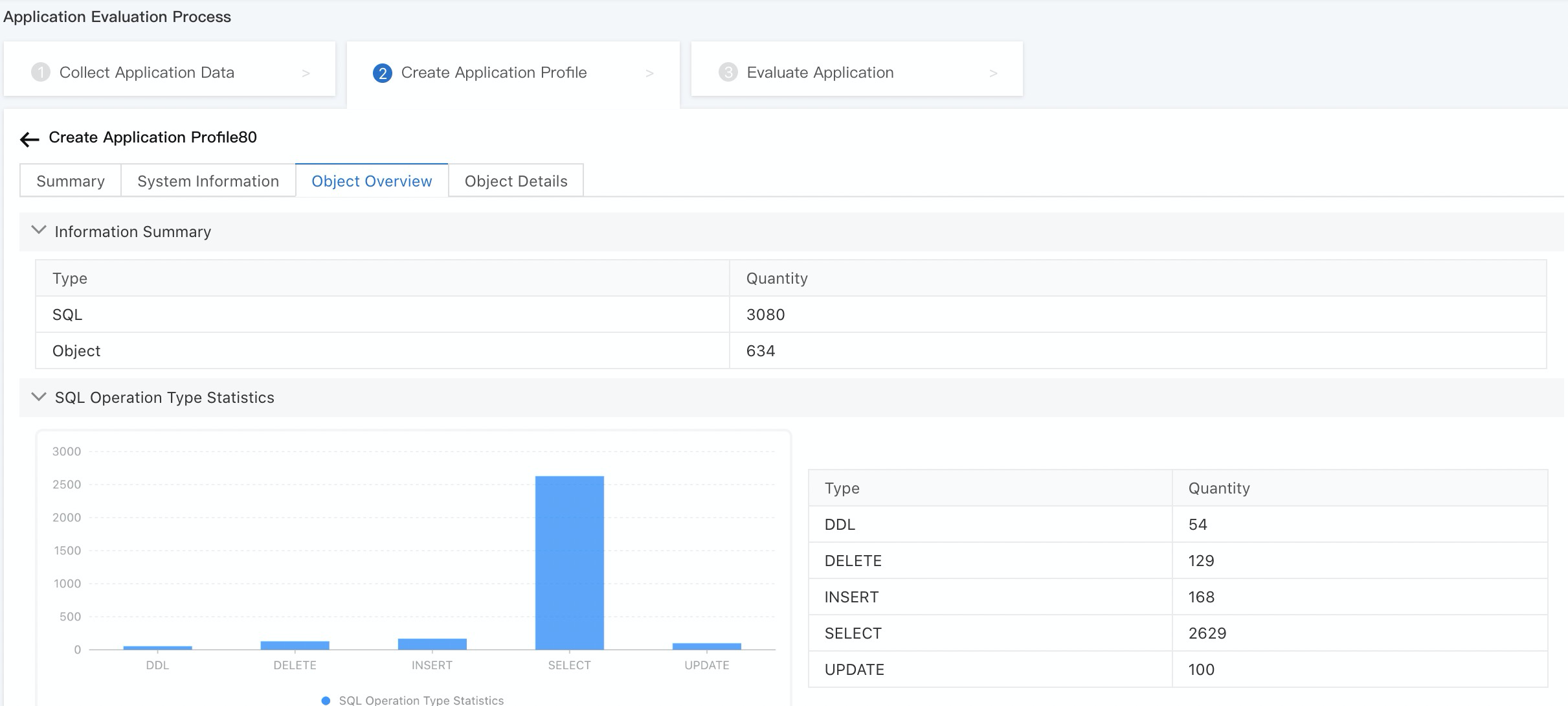The image size is (1568, 706).
Task: Click the back arrow beside Create Application Profile80
Action: pos(29,139)
